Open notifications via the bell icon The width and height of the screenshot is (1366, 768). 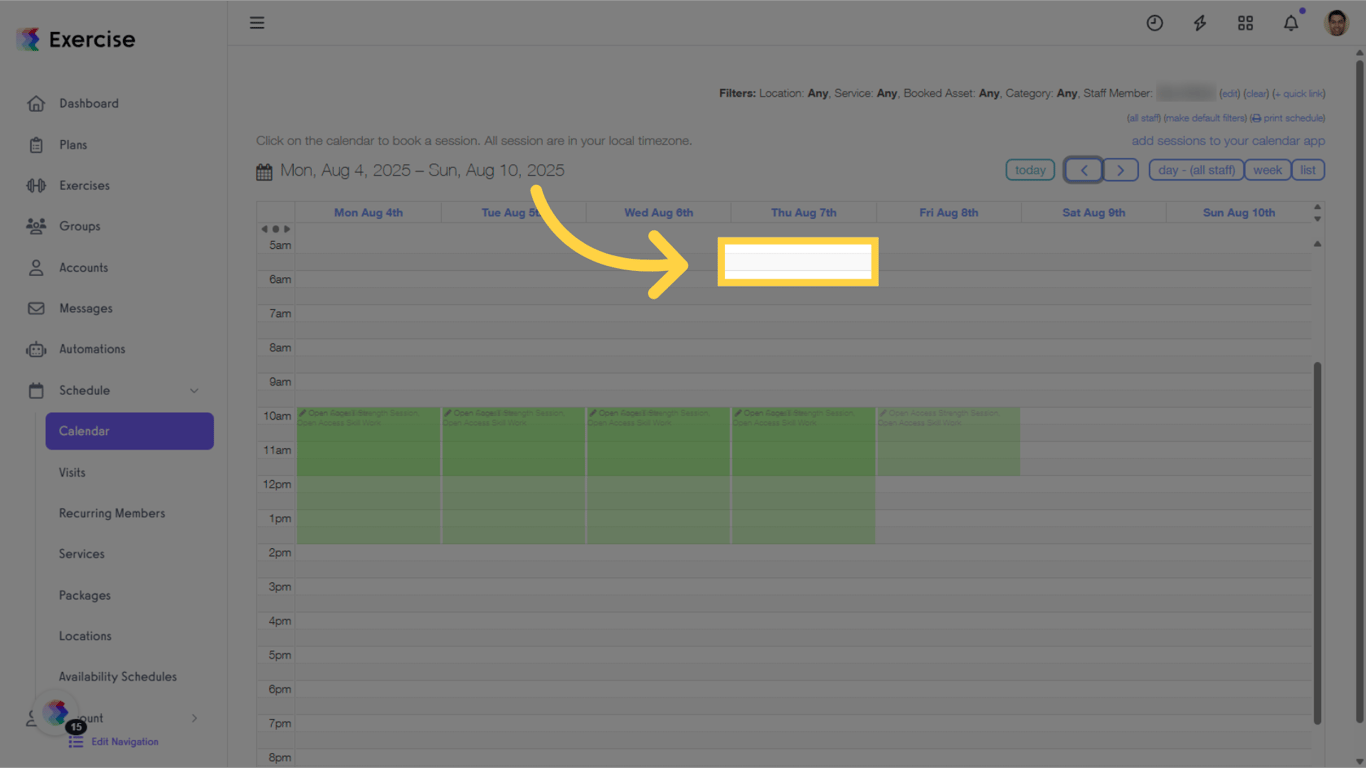[x=1290, y=22]
